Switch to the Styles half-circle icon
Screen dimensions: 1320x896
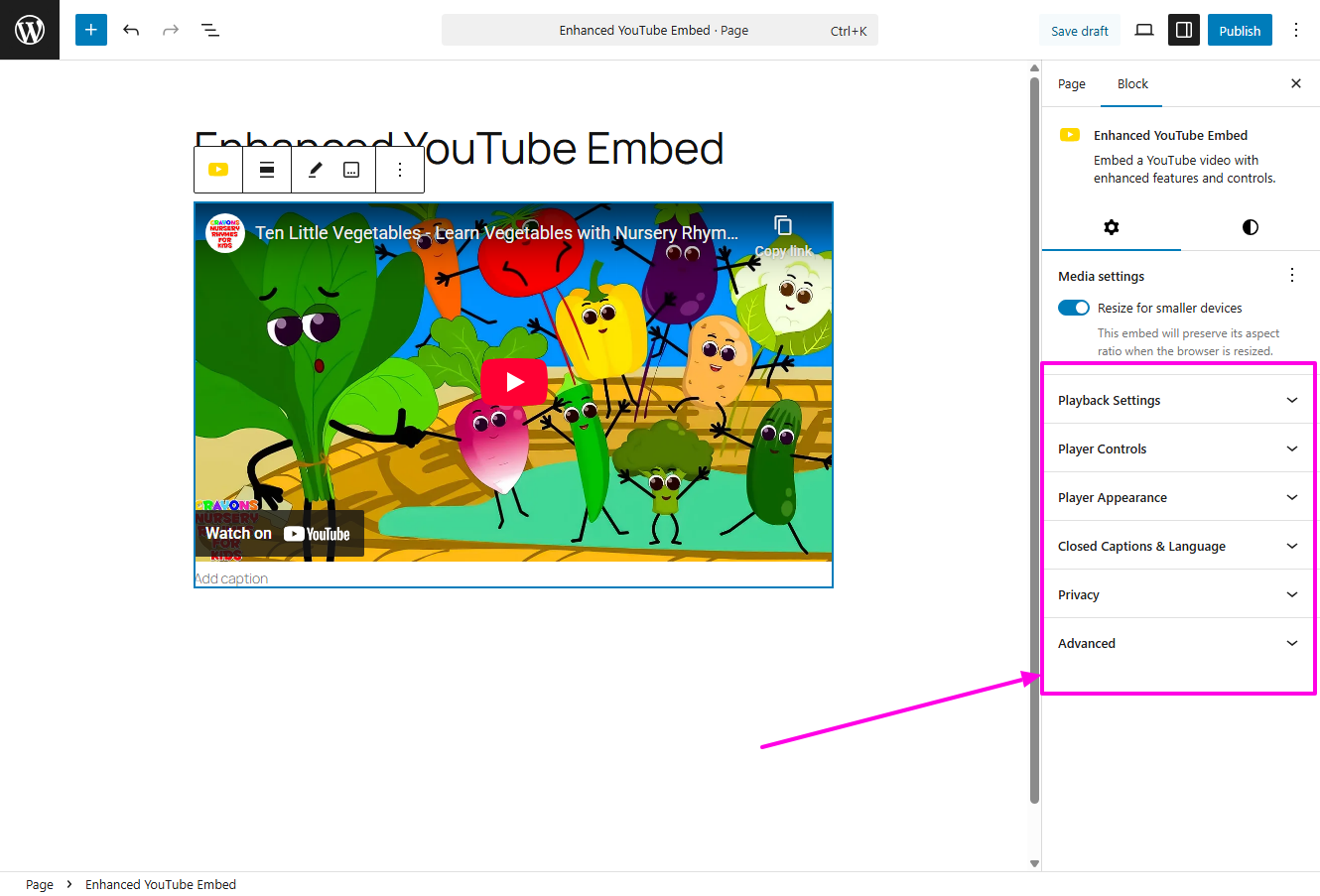coord(1250,227)
